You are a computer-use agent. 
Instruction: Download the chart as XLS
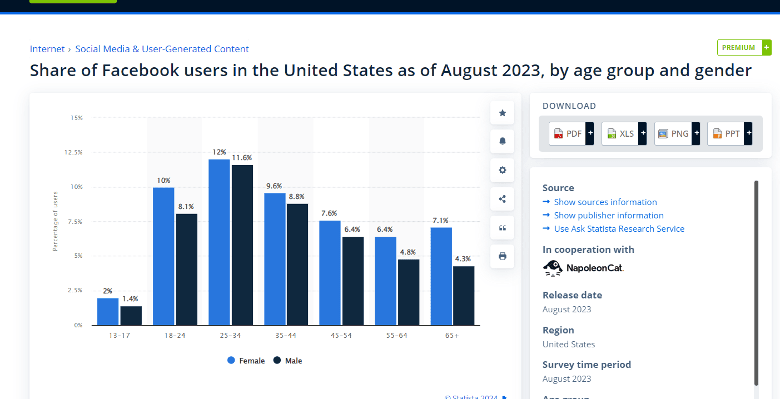click(624, 133)
